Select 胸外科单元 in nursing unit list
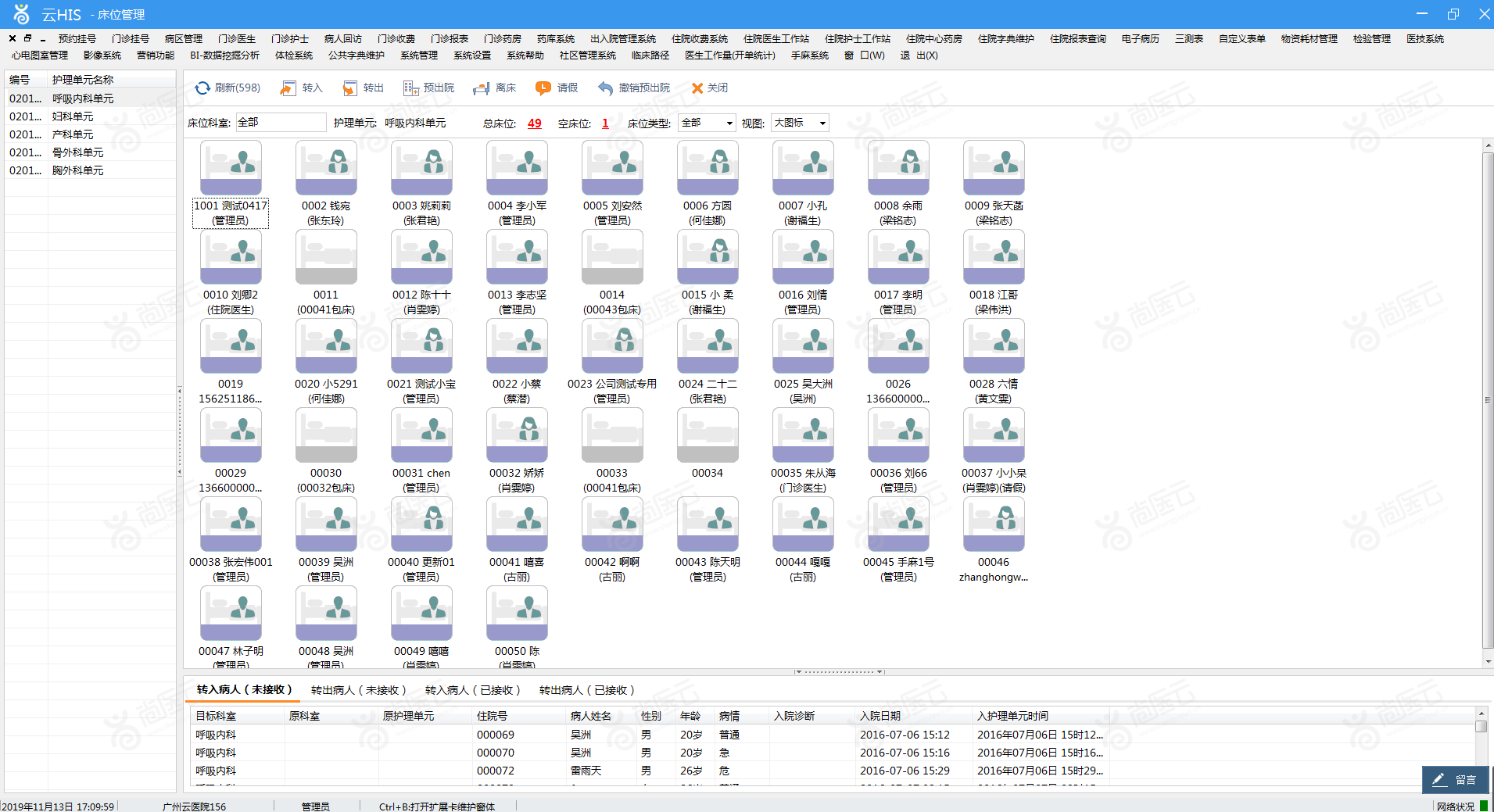1494x812 pixels. coord(90,170)
